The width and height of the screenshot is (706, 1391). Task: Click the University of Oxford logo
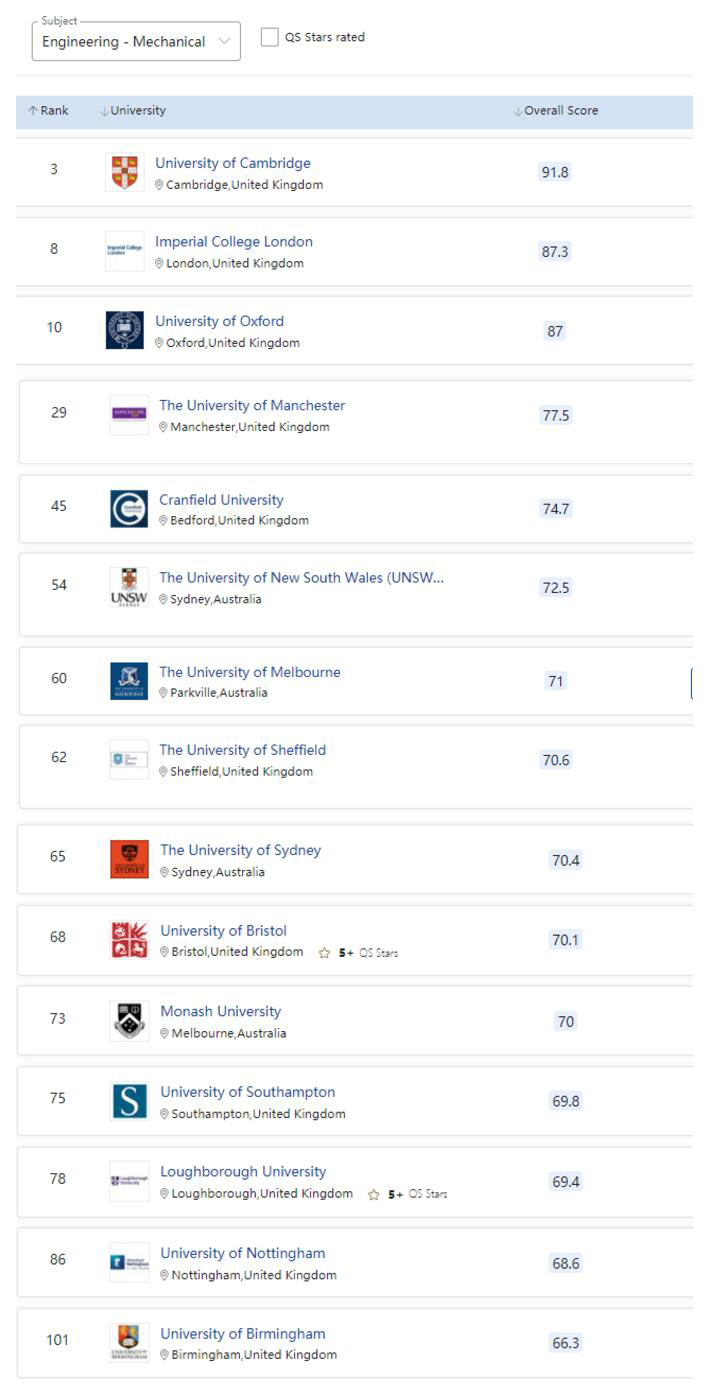coord(124,330)
